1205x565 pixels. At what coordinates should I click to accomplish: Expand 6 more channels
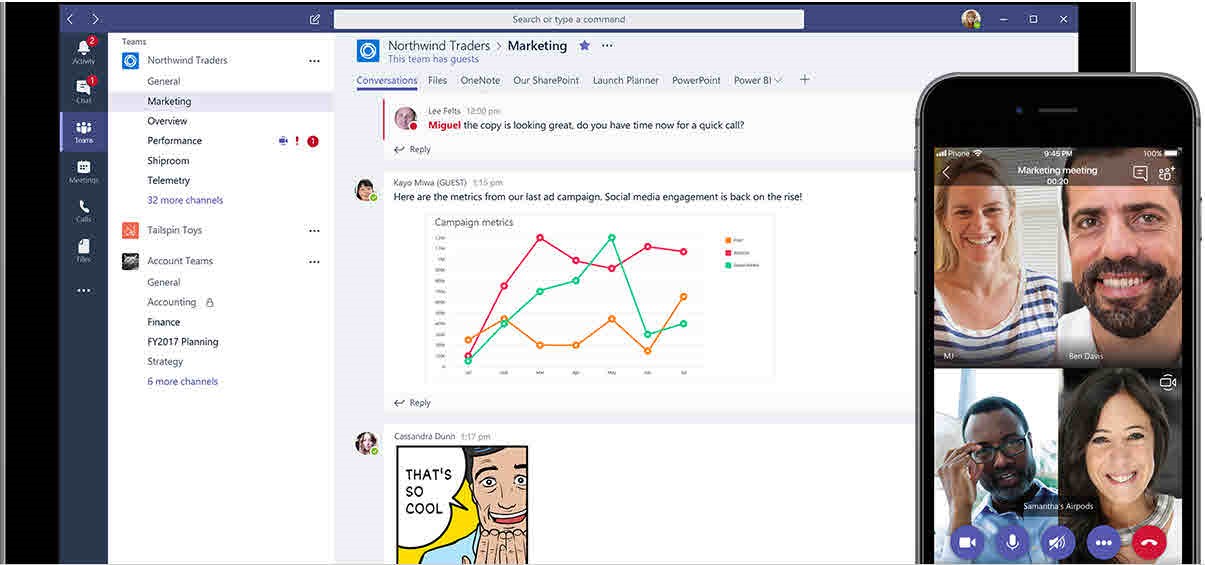click(182, 381)
